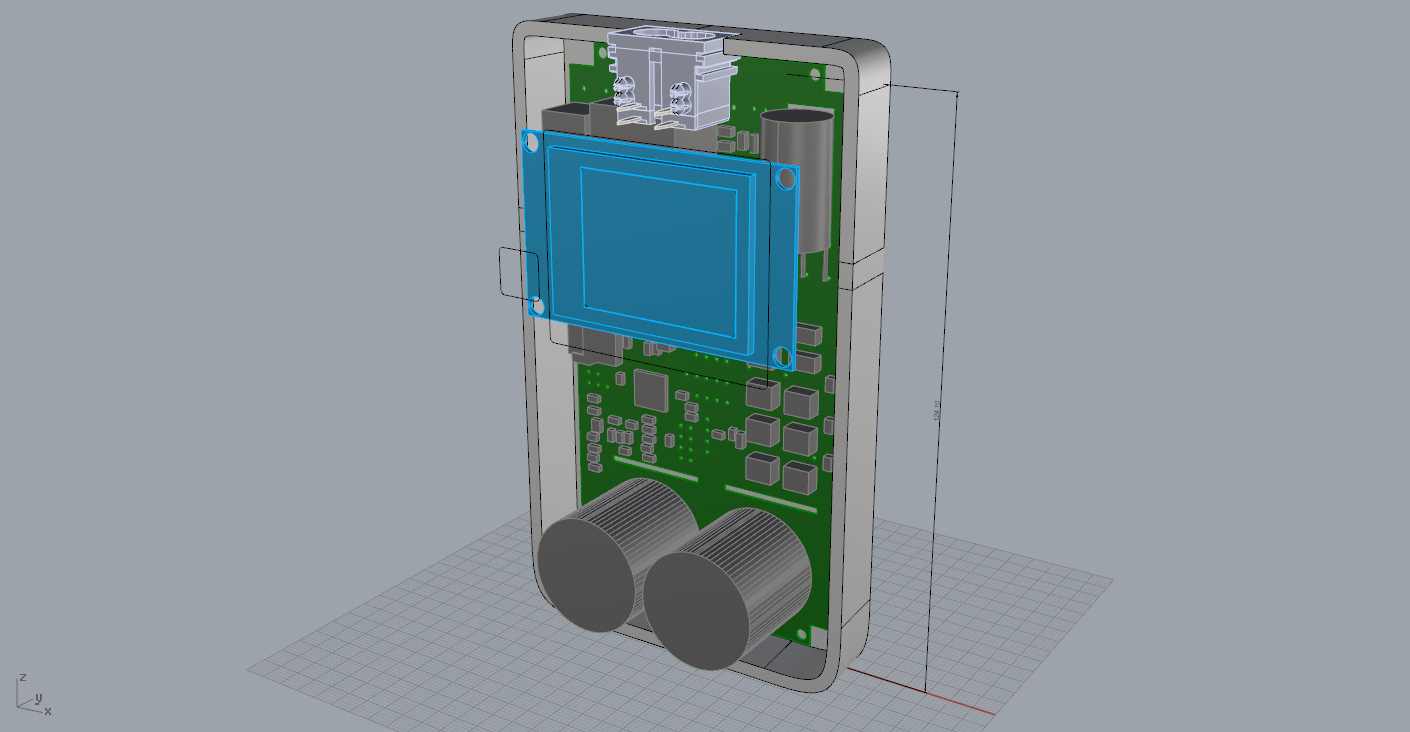Pick the display's bottom-right mounting hole

pos(780,355)
